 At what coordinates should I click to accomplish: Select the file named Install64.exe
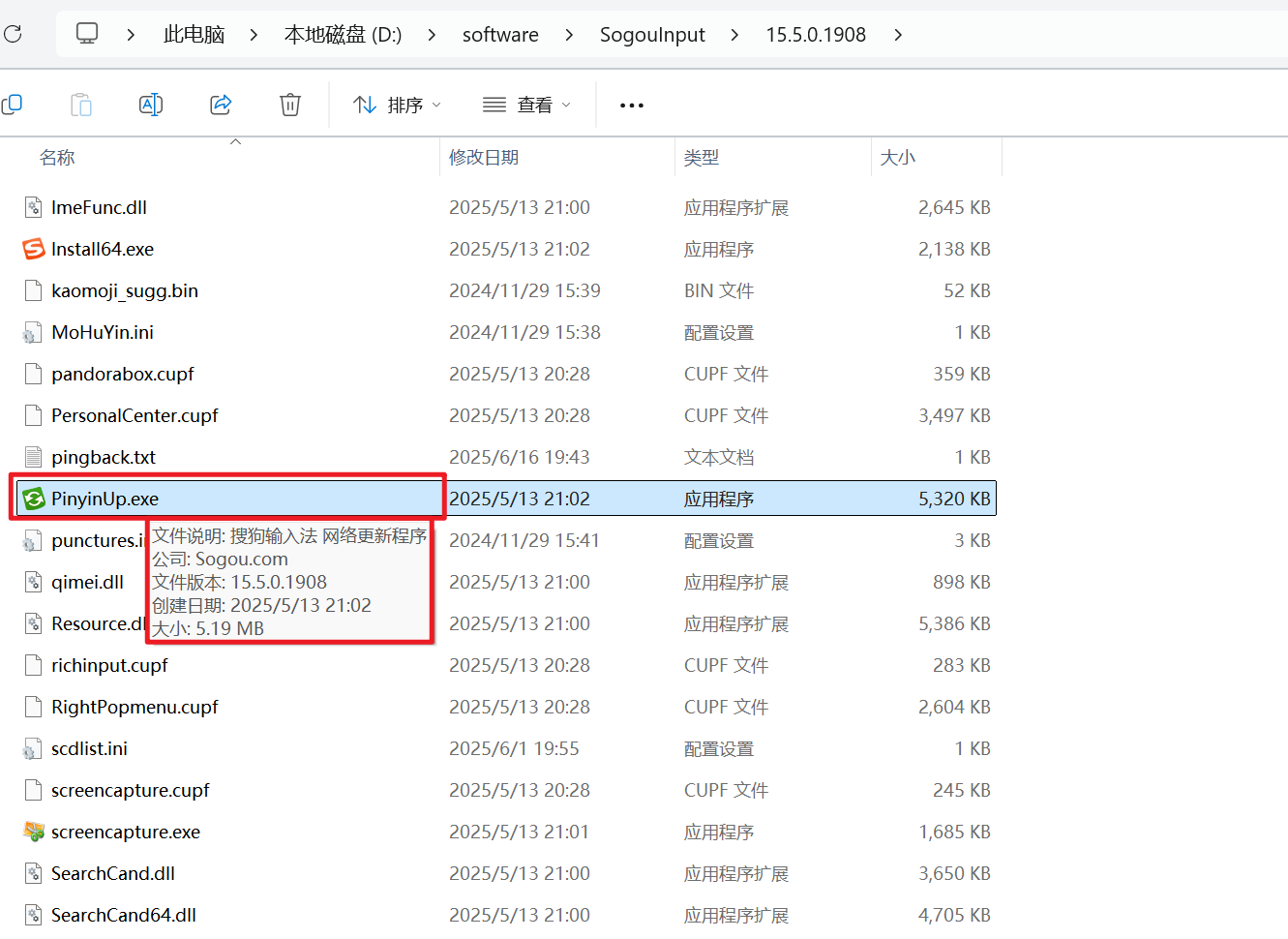click(103, 249)
